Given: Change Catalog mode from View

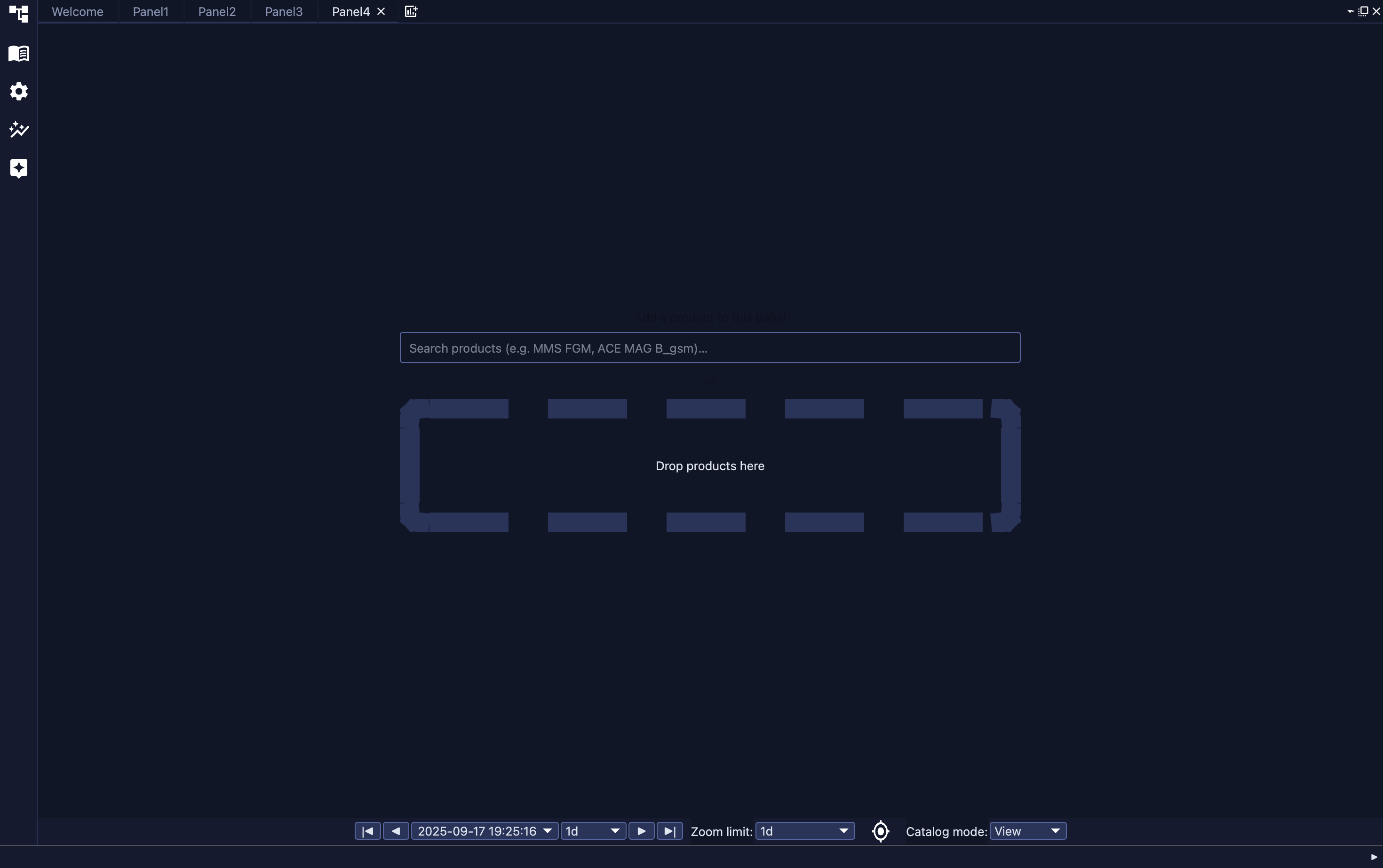Looking at the screenshot, I should pyautogui.click(x=1028, y=831).
